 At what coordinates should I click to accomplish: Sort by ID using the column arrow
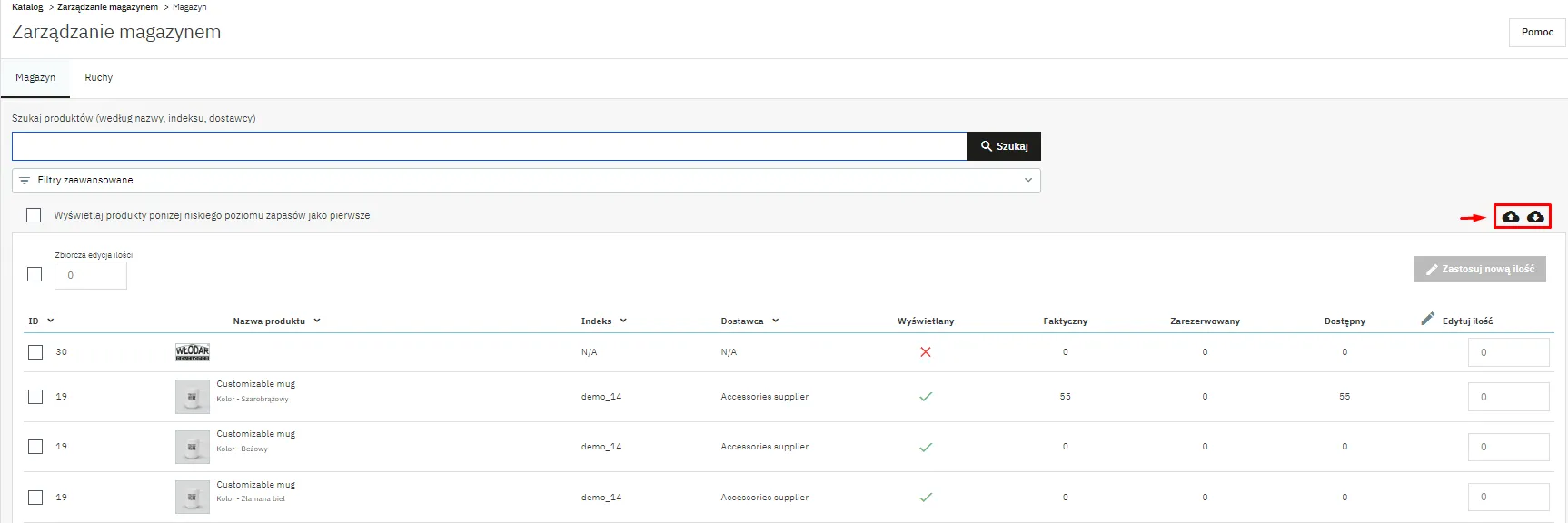tap(51, 321)
